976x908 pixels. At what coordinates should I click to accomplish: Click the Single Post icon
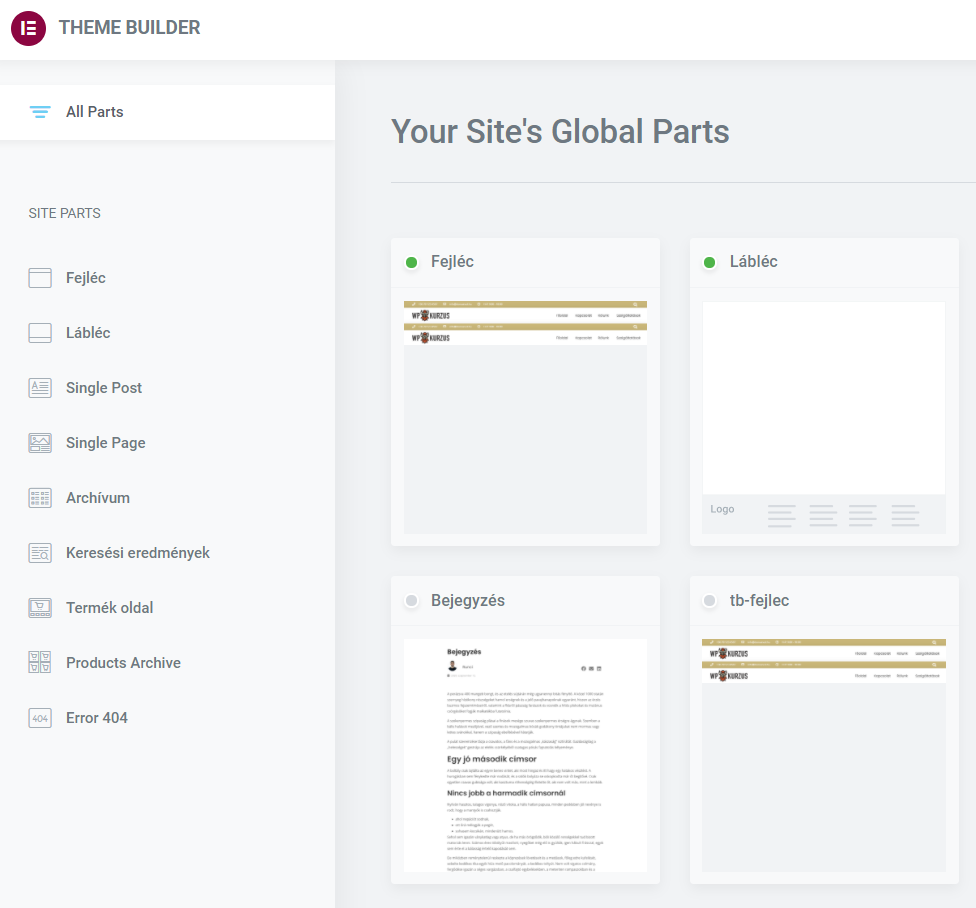[40, 388]
